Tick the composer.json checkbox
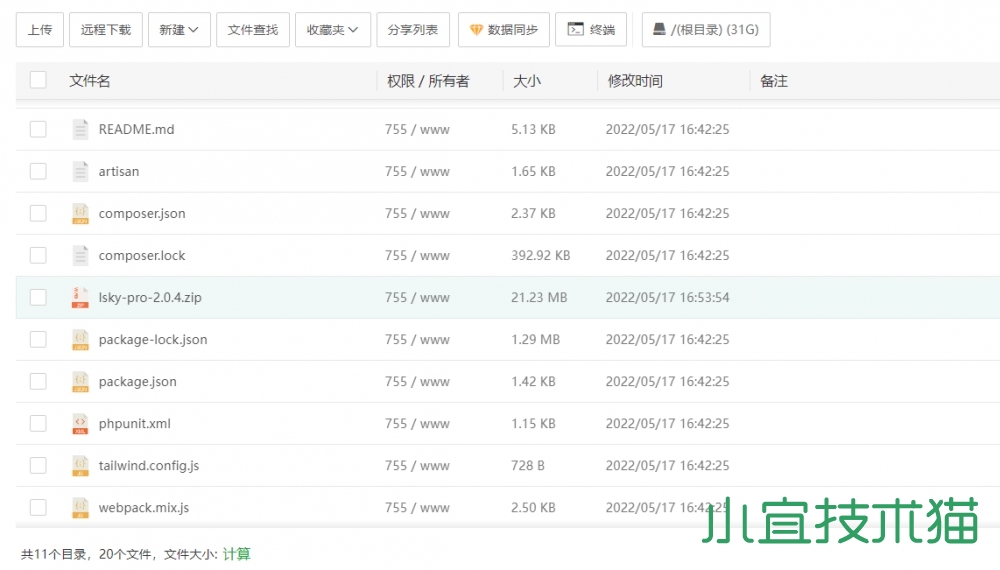The width and height of the screenshot is (1000, 570). coord(38,214)
